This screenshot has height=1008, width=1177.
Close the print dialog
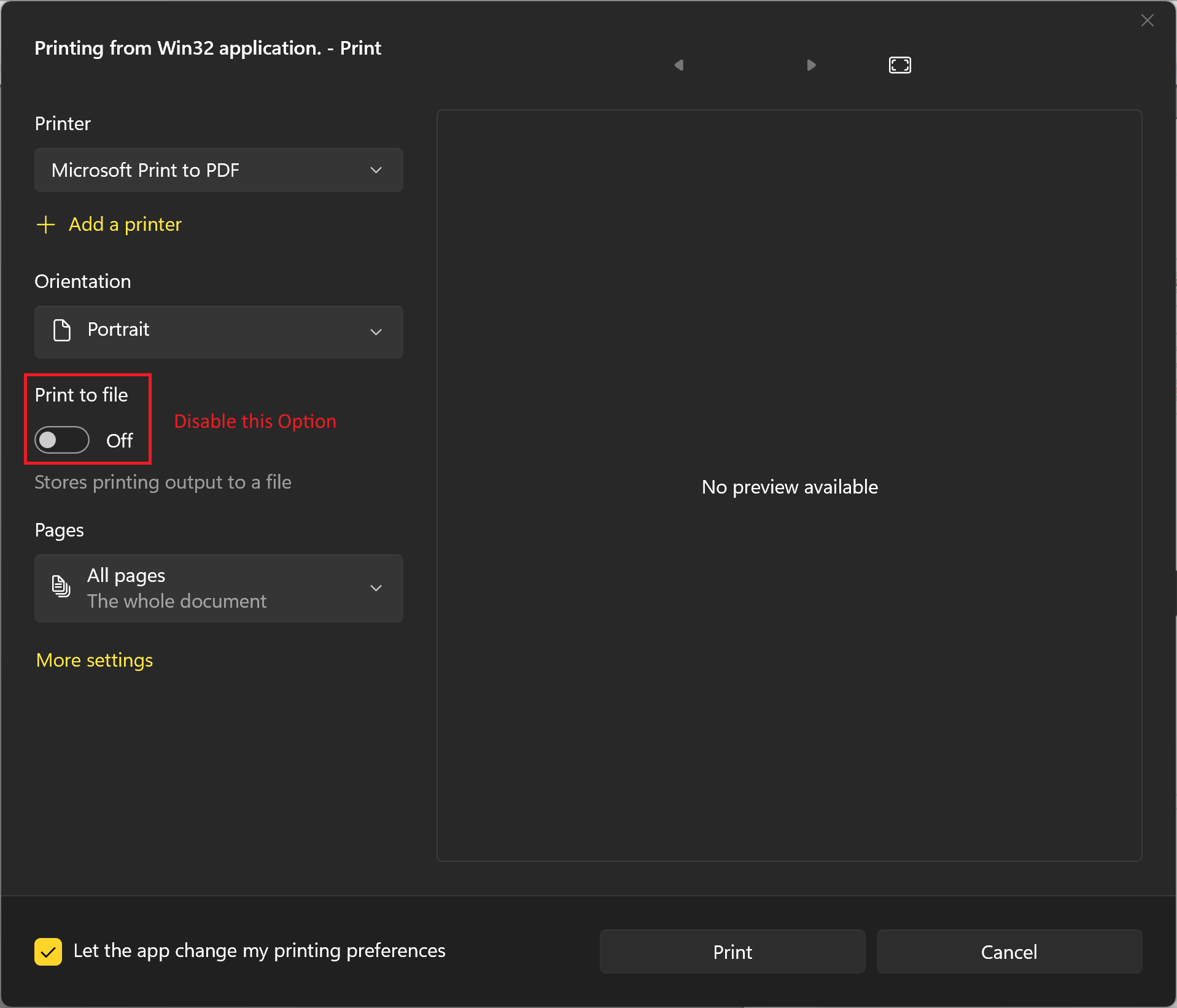pyautogui.click(x=1147, y=20)
